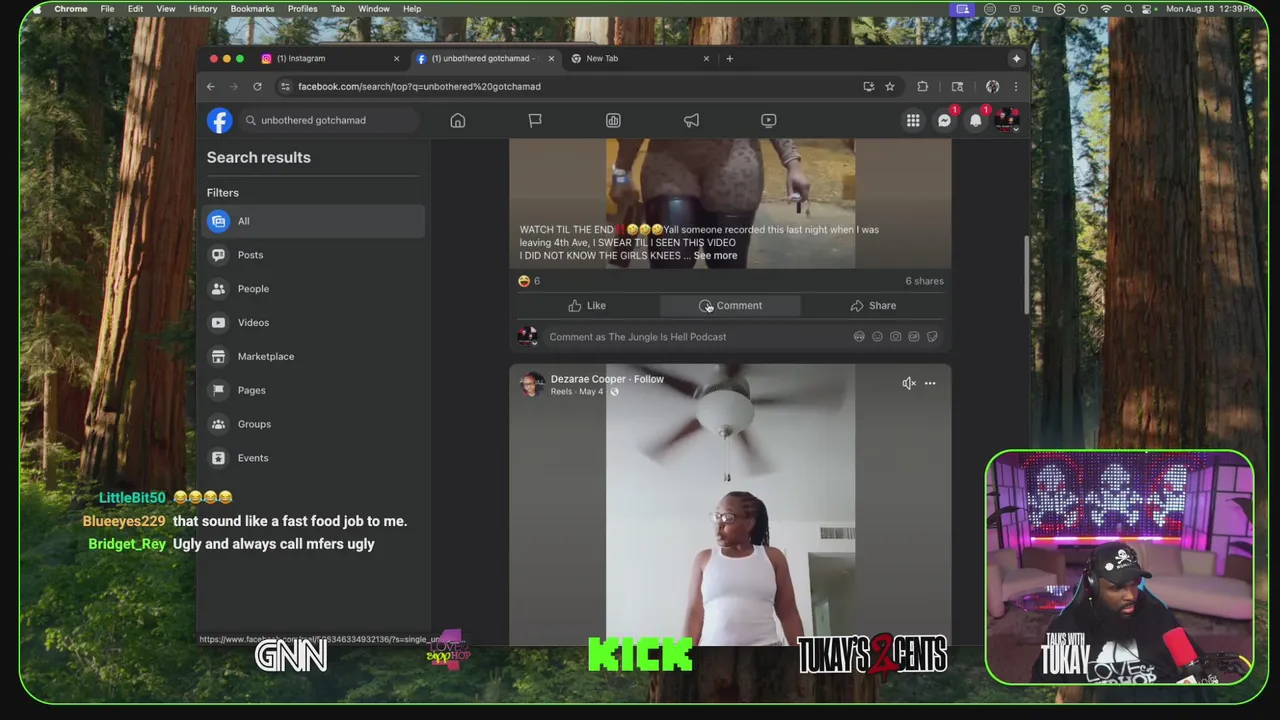Viewport: 1280px width, 720px height.
Task: Insert an emoji in the comment
Action: coord(877,337)
